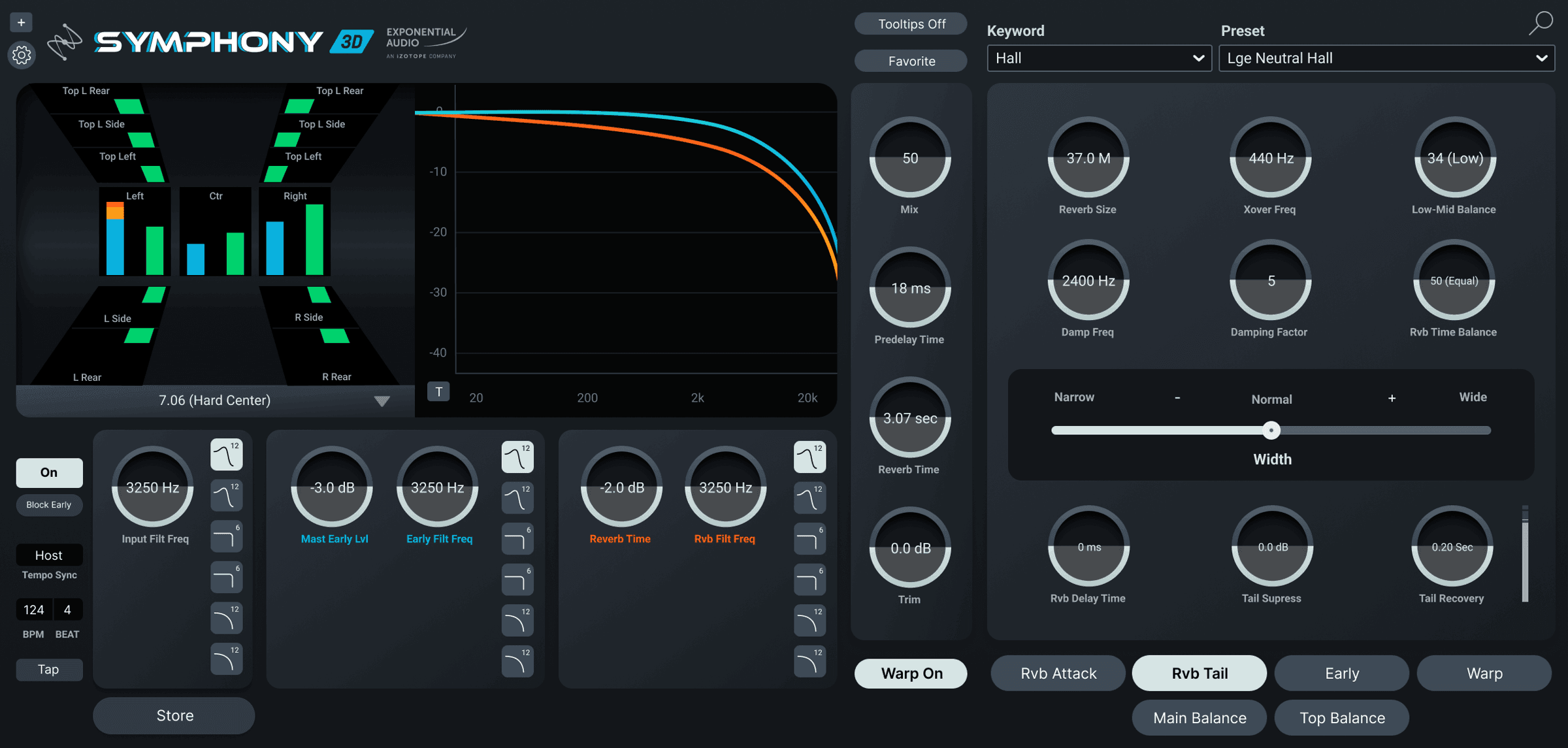Click the Mix knob showing 50

[x=910, y=158]
